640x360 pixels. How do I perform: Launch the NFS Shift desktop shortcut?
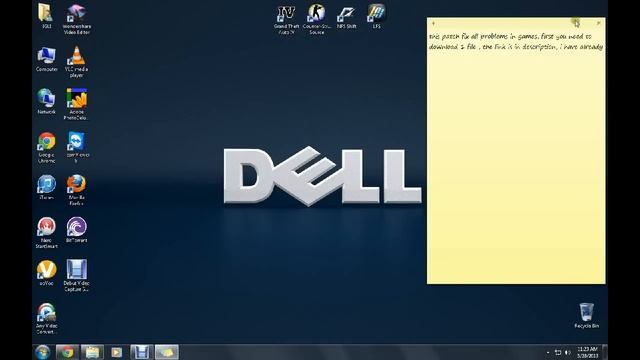347,17
